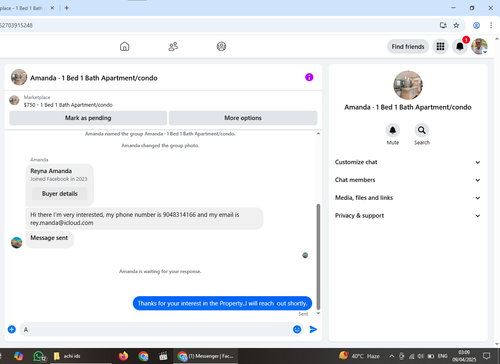Switch to the Messenger Chrome taskbar window
The image size is (500, 364).
click(x=206, y=356)
